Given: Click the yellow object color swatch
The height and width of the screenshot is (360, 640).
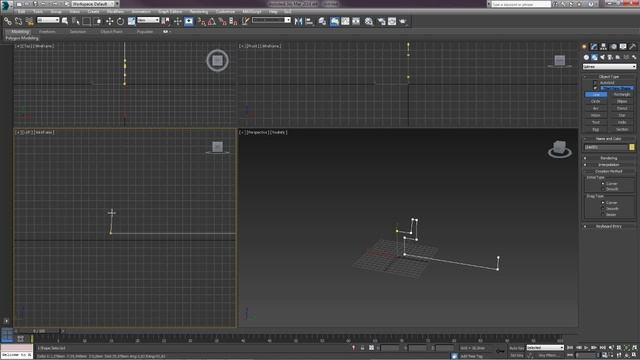Looking at the screenshot, I should [632, 147].
